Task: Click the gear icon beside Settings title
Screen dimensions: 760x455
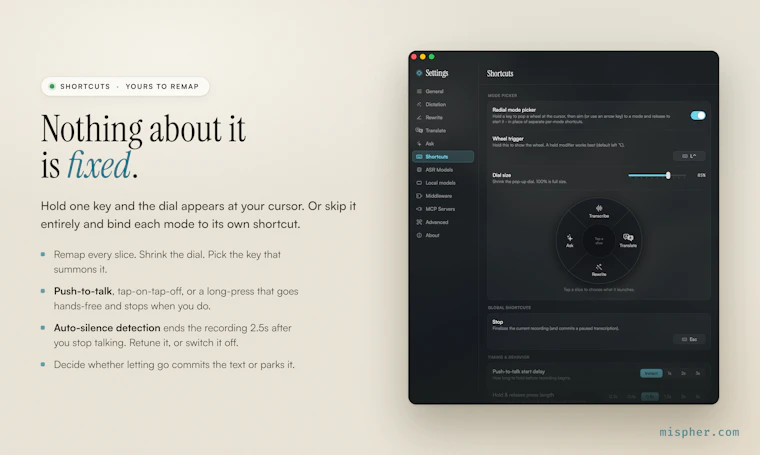Action: 419,73
